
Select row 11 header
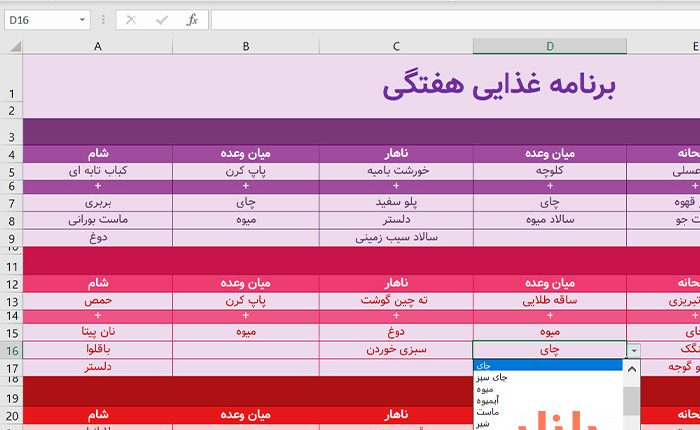[11, 263]
